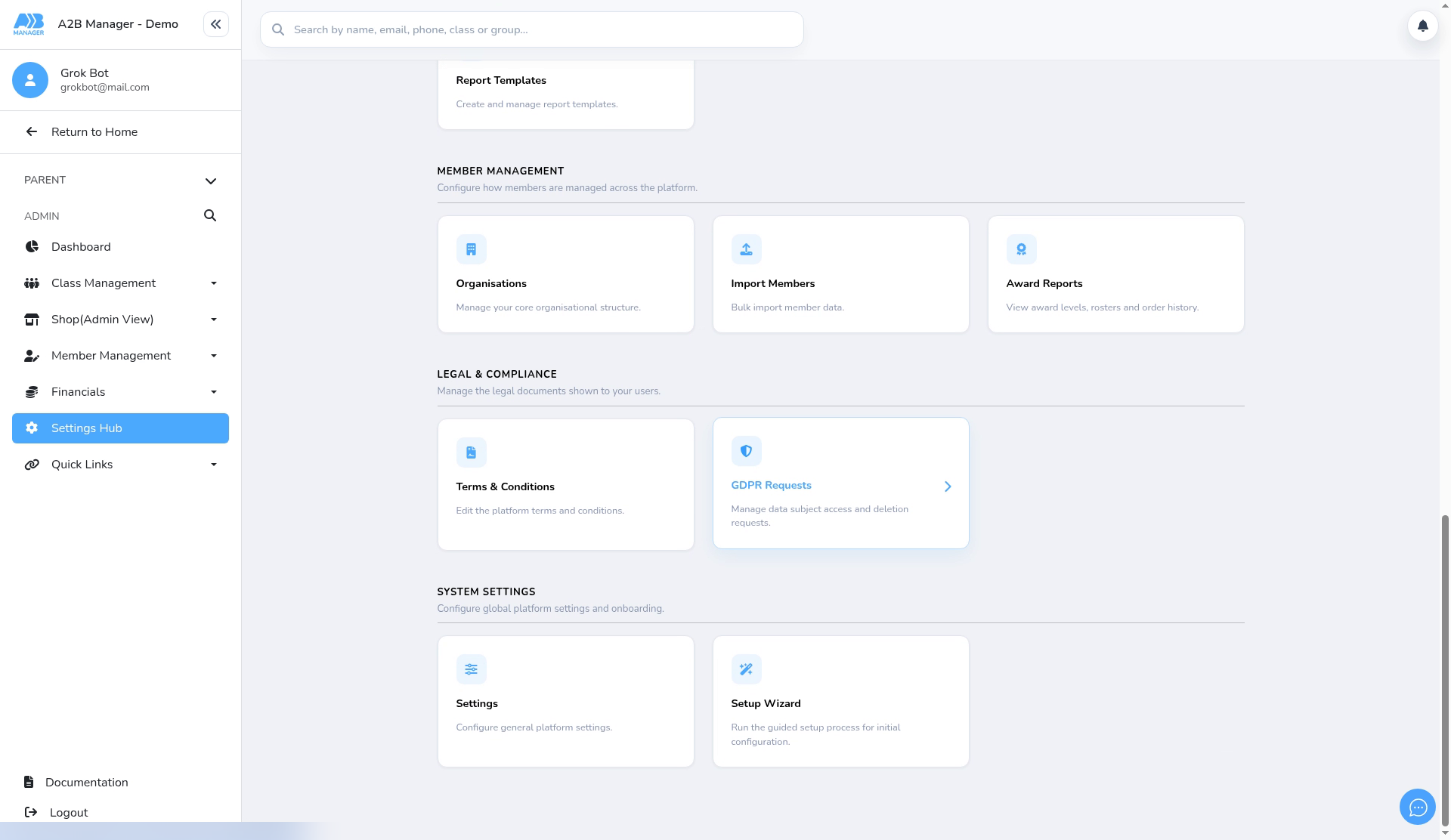Click the Terms & Conditions document icon

471,452
